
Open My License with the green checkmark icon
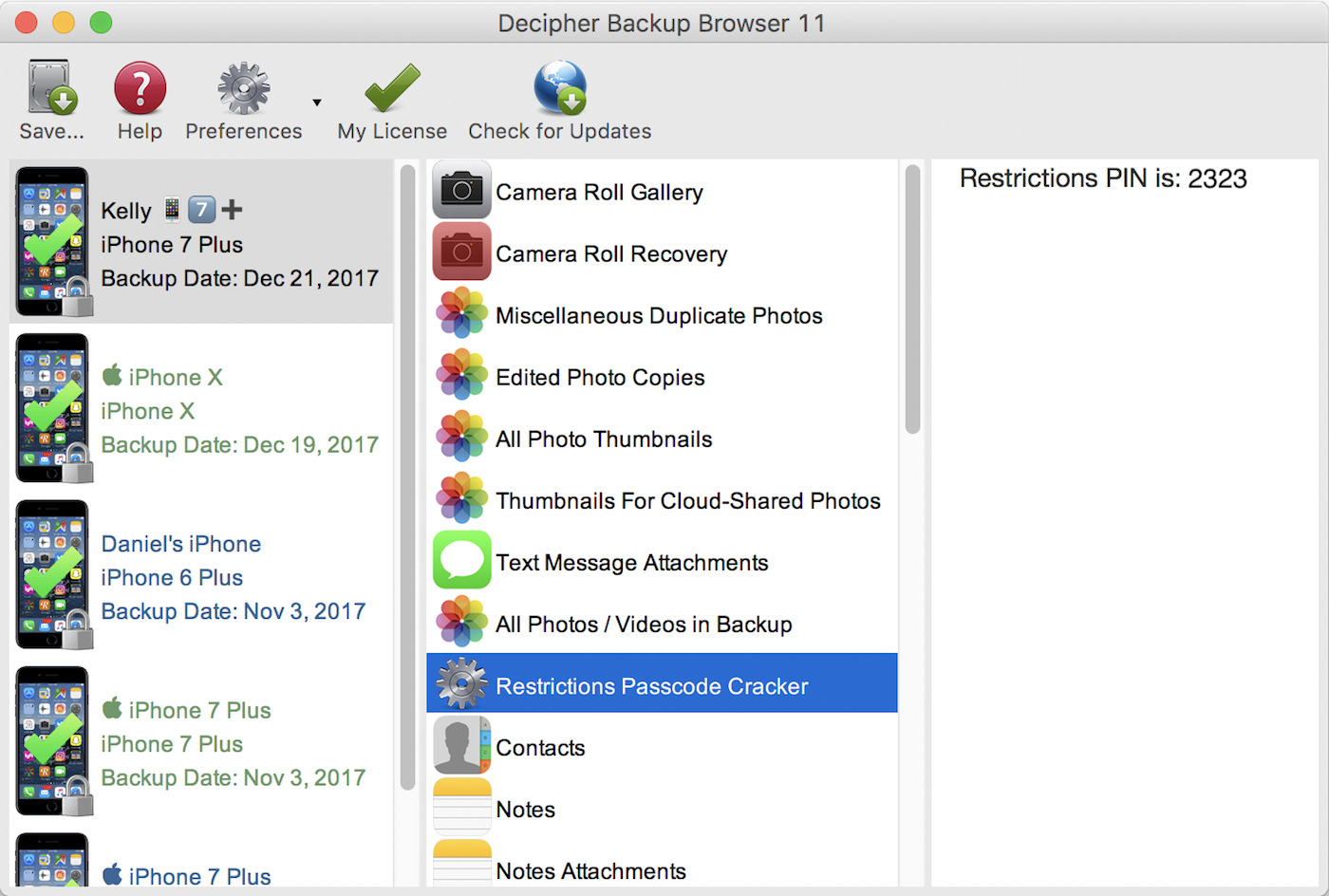(x=392, y=88)
